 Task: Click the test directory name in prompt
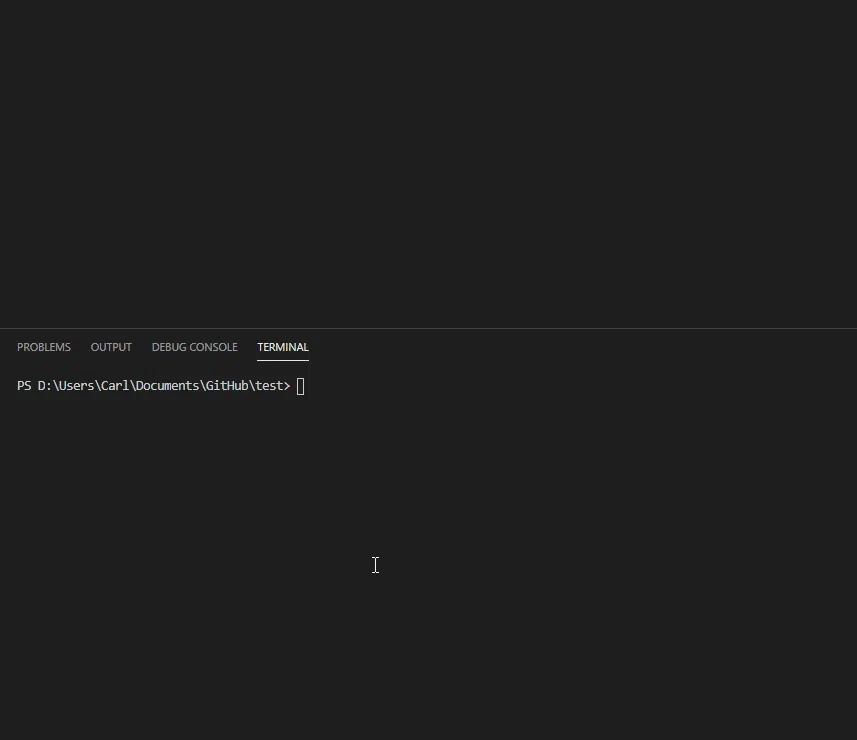271,385
